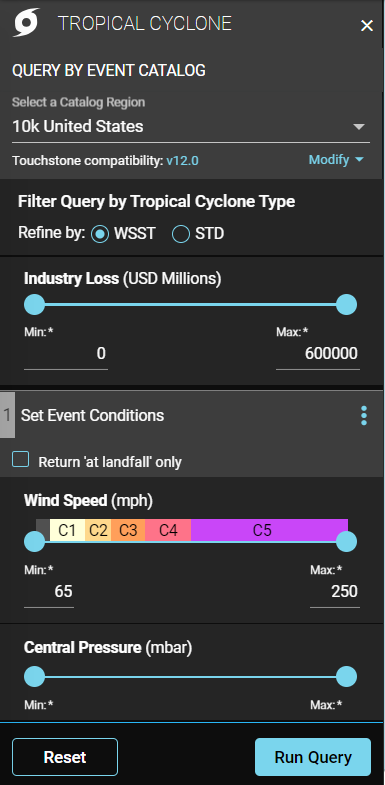Close the Tropical Cyclone panel

[367, 26]
